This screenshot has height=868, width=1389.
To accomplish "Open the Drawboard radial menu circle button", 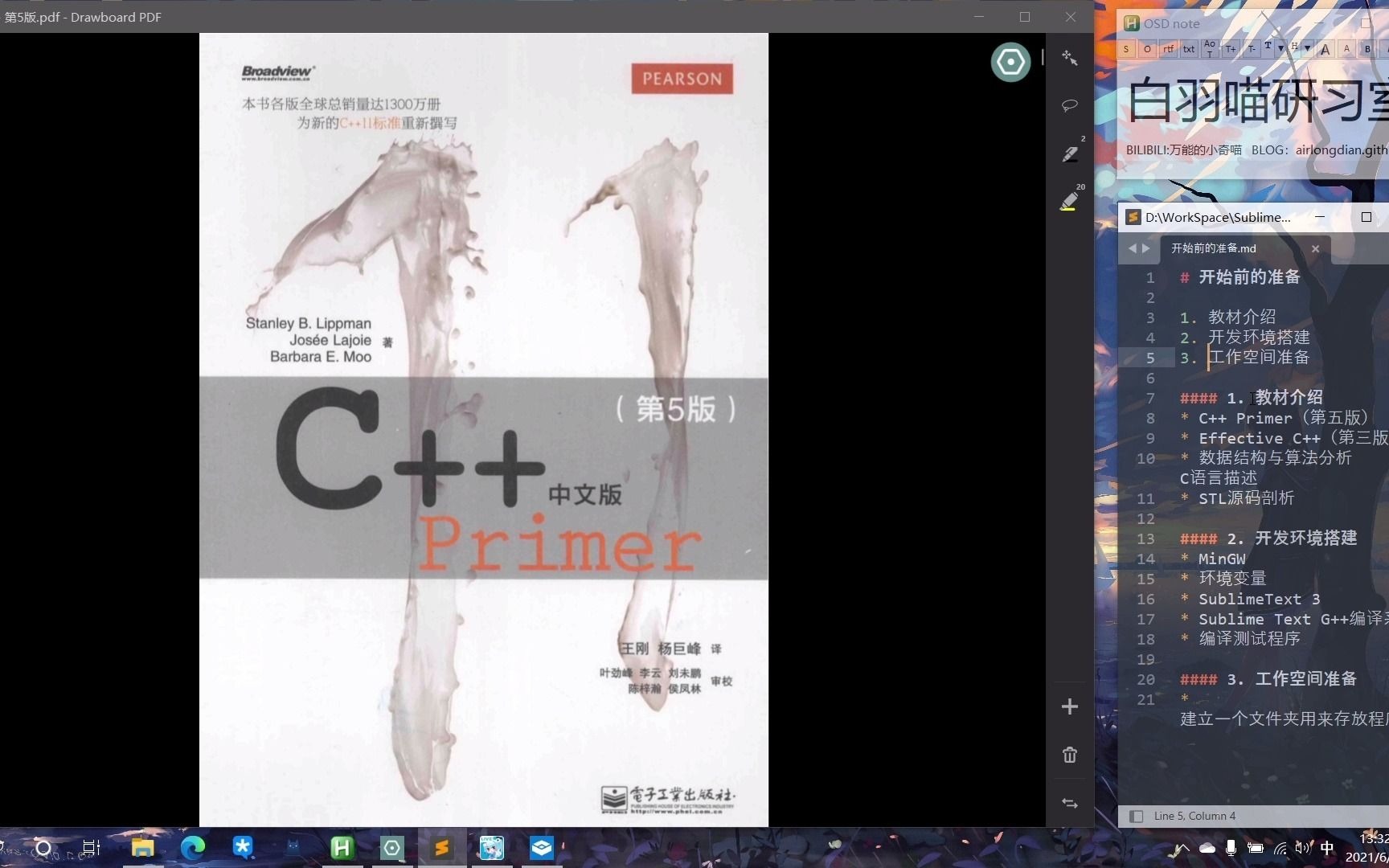I will coord(1010,62).
